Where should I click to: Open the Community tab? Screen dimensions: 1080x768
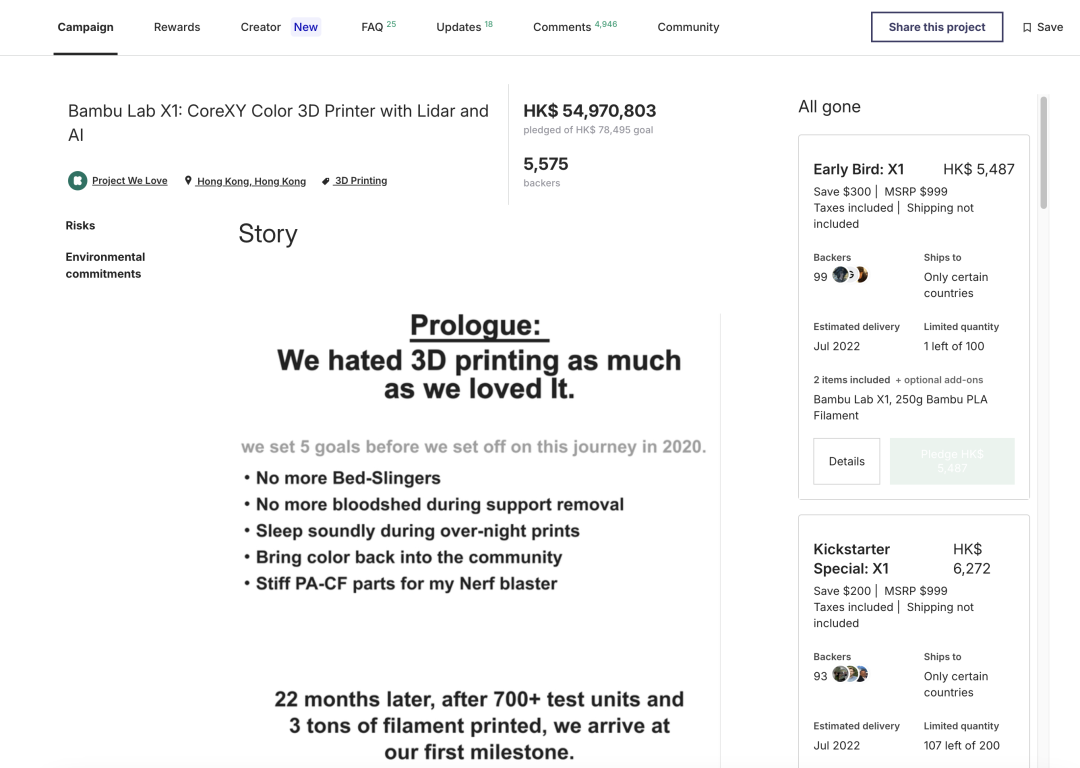[x=688, y=27]
